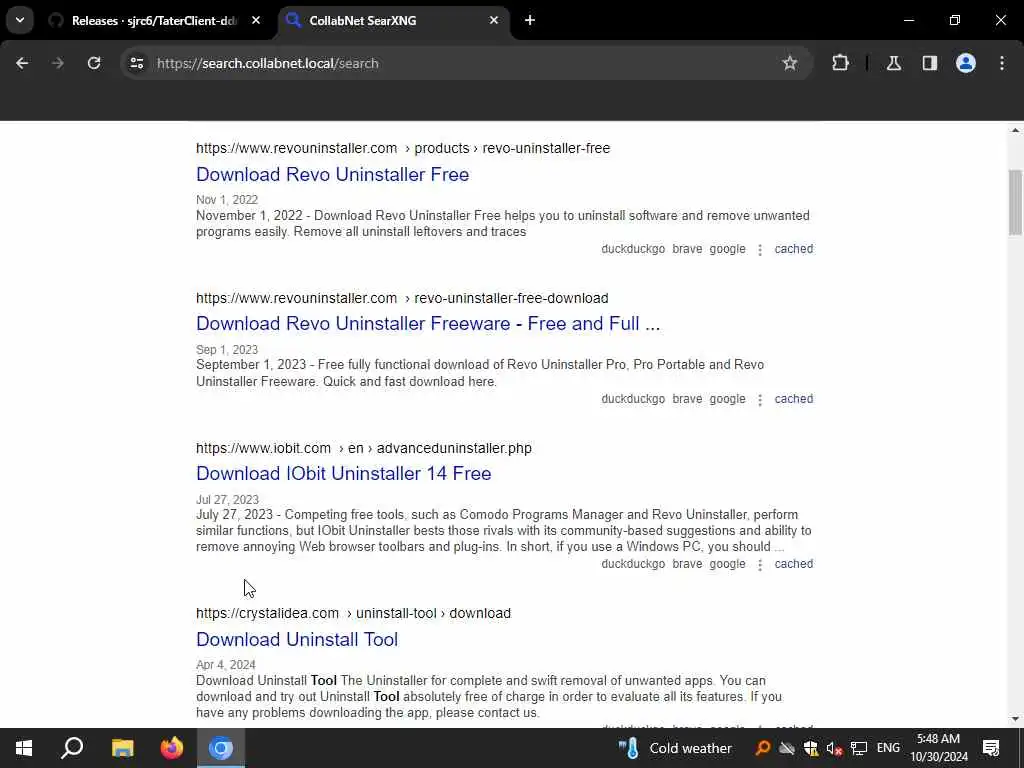Open the Extensions puzzle icon
Screen dimensions: 1024x768
tap(840, 63)
